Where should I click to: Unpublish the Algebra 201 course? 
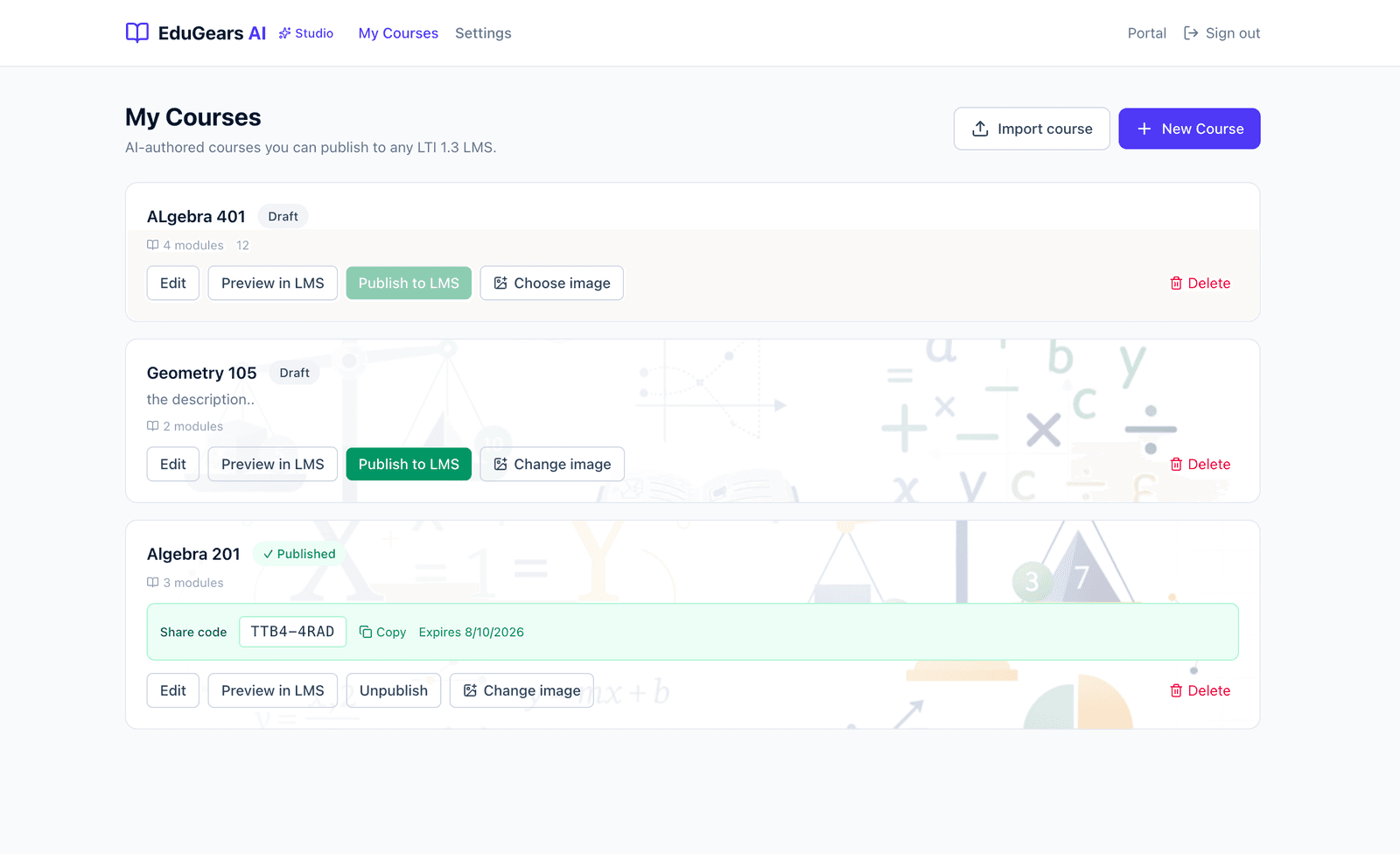394,691
